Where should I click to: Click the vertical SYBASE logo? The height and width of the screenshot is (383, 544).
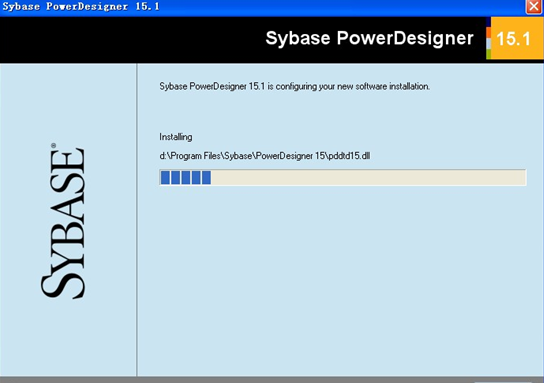(x=63, y=221)
